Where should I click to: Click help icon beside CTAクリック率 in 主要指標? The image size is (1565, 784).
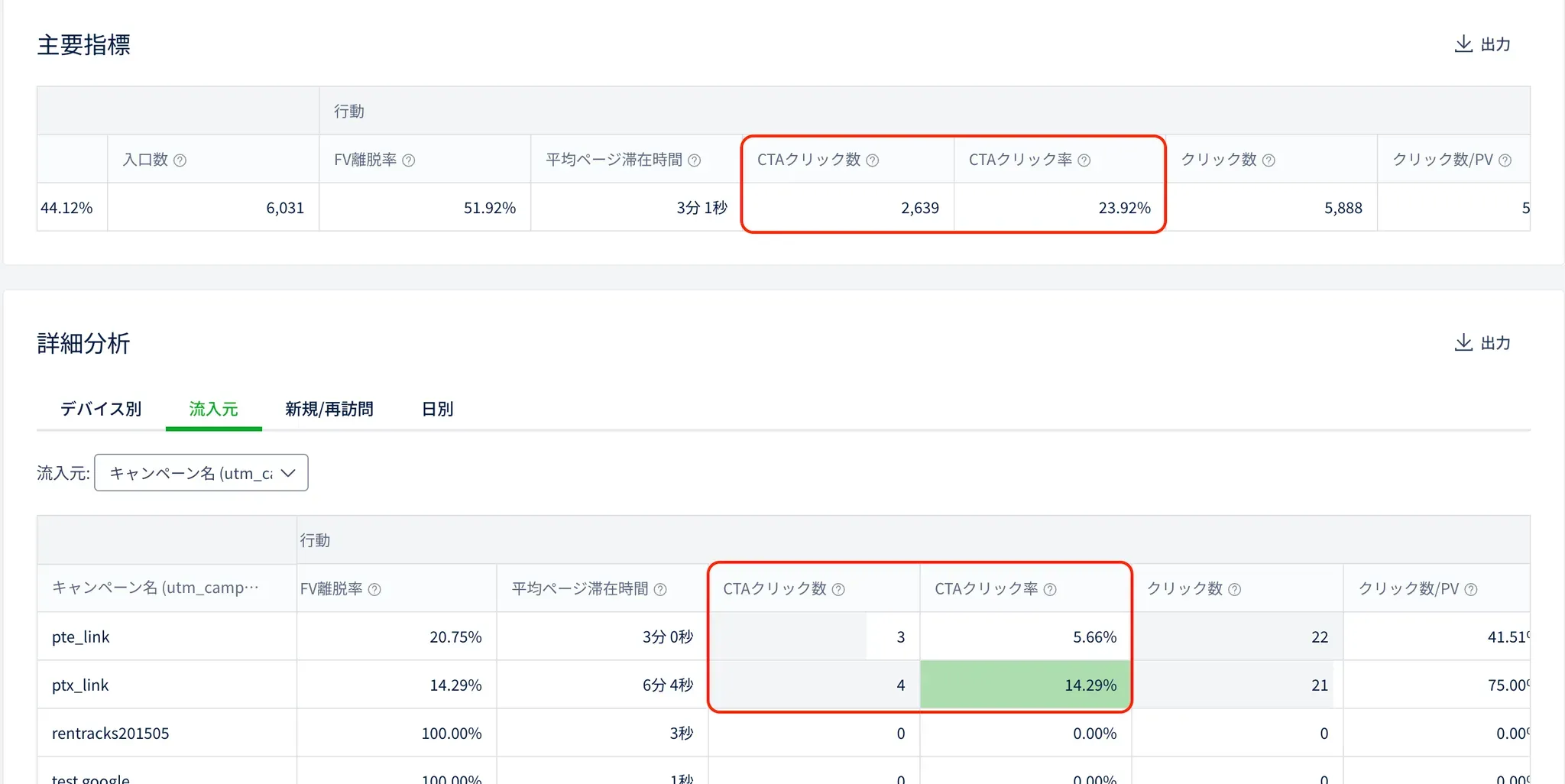(x=1084, y=160)
